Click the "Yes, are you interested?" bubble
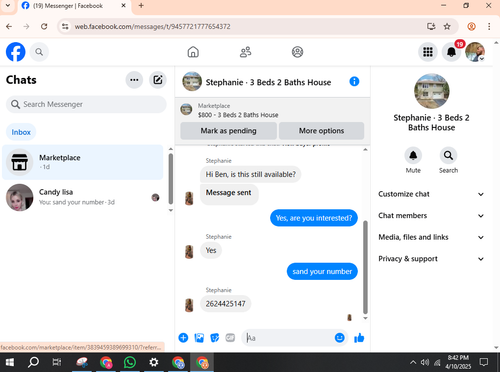The width and height of the screenshot is (500, 372). (314, 218)
